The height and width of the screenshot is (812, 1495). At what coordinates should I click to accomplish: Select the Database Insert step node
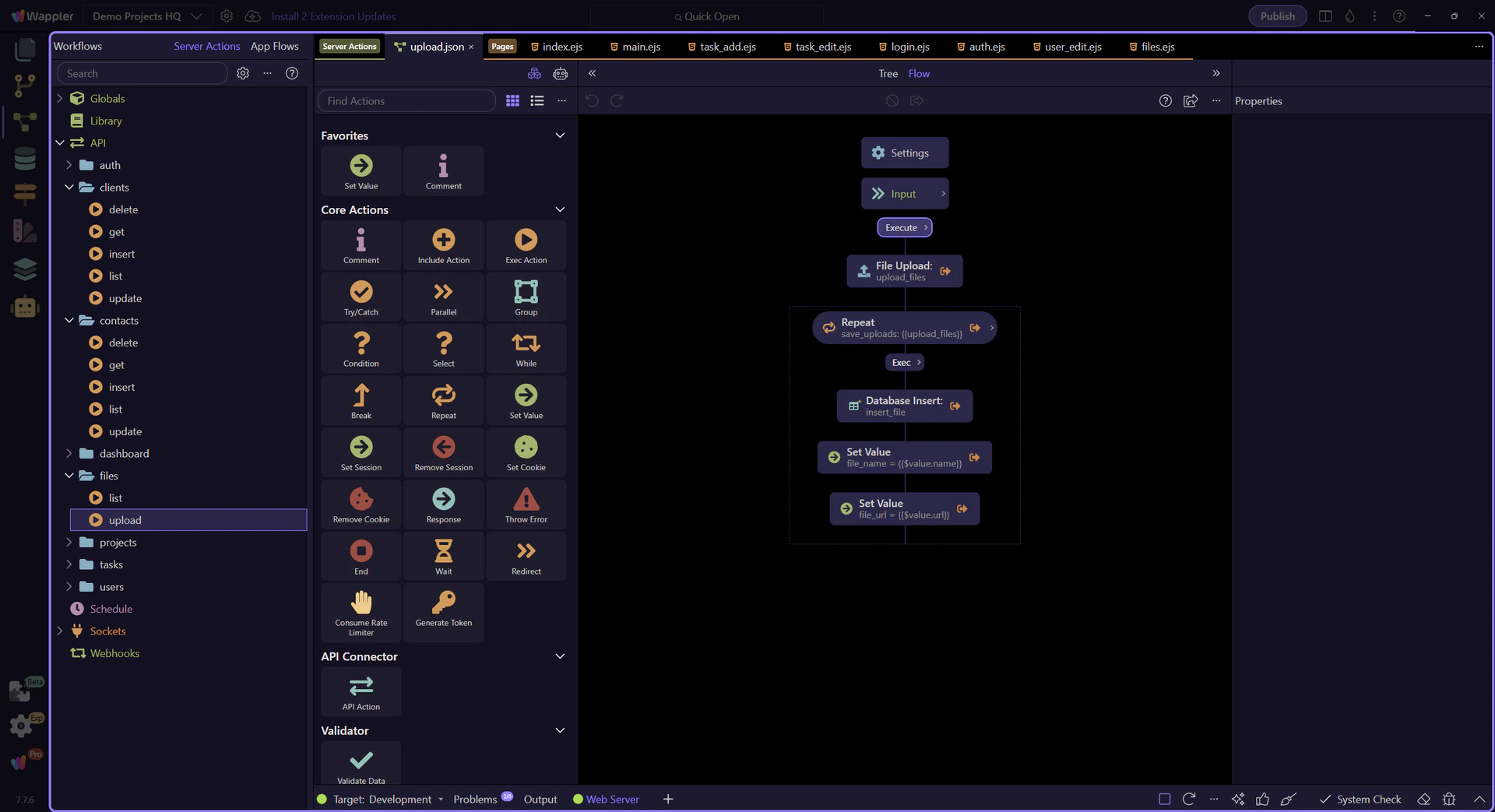pos(903,406)
